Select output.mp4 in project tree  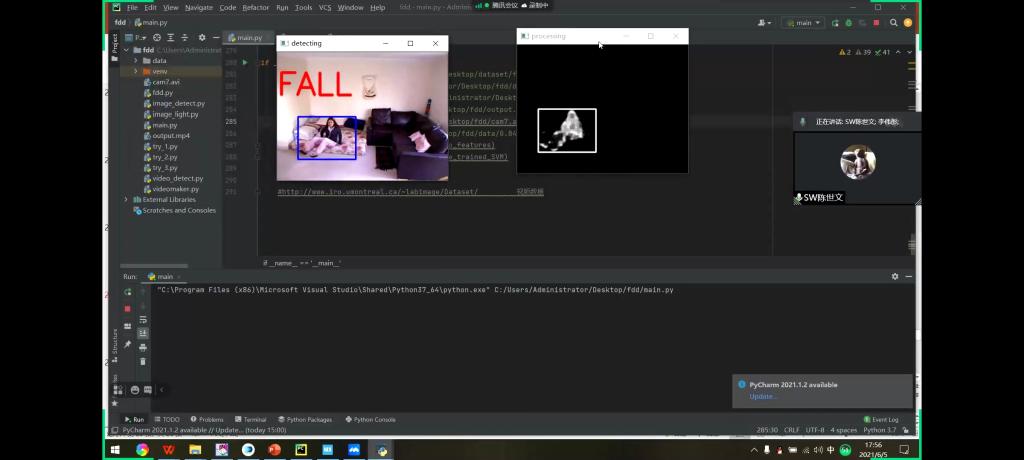click(171, 135)
